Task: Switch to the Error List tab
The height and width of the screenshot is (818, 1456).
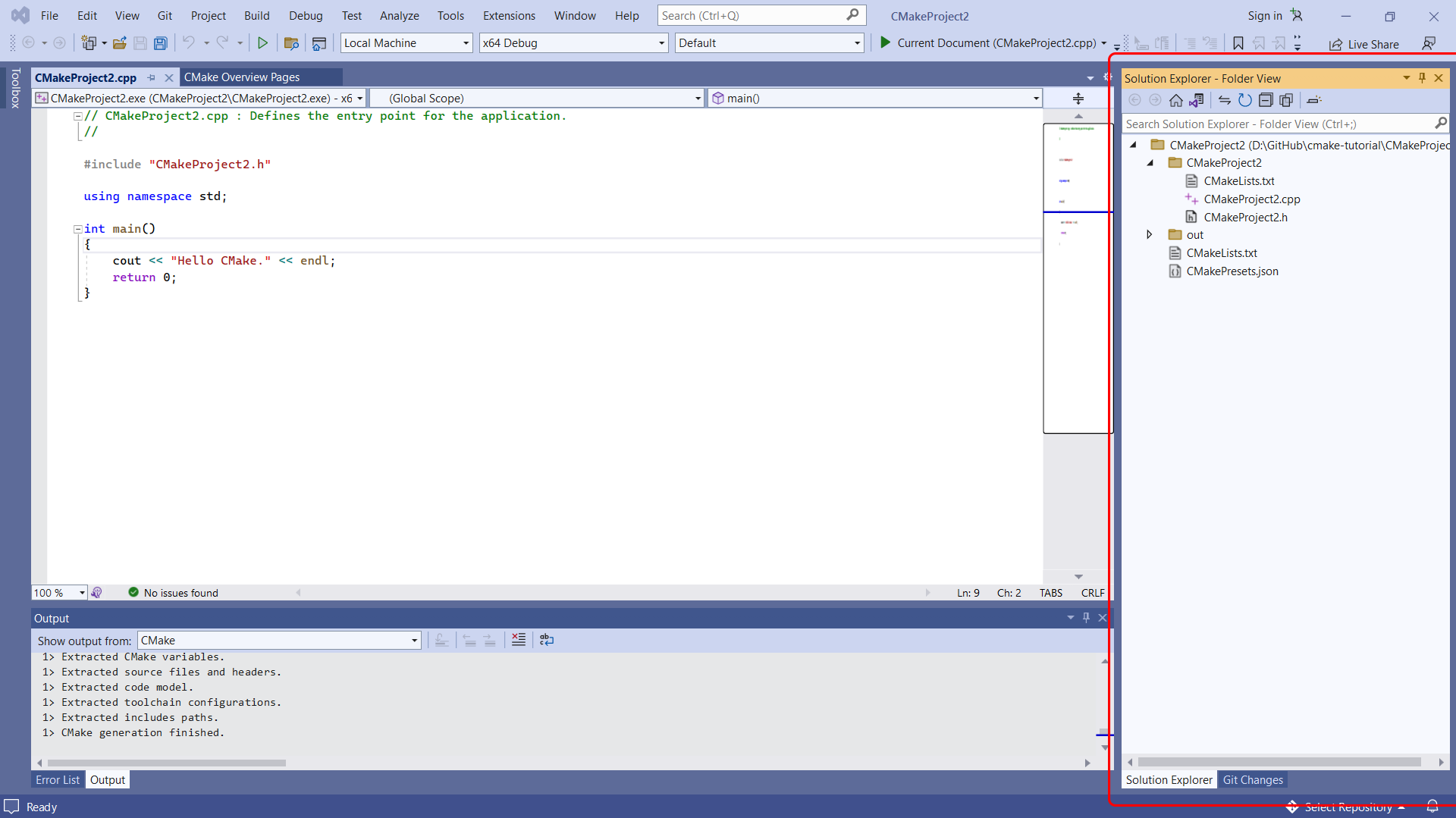Action: 58,780
